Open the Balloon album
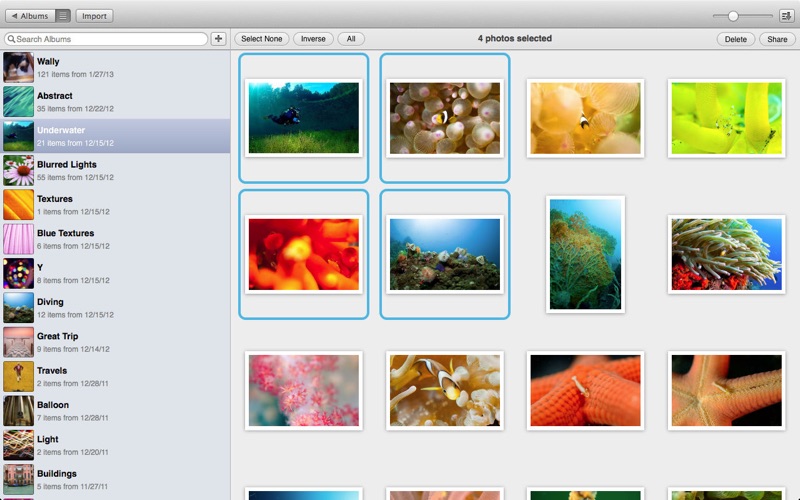Image resolution: width=800 pixels, height=500 pixels. [115, 411]
